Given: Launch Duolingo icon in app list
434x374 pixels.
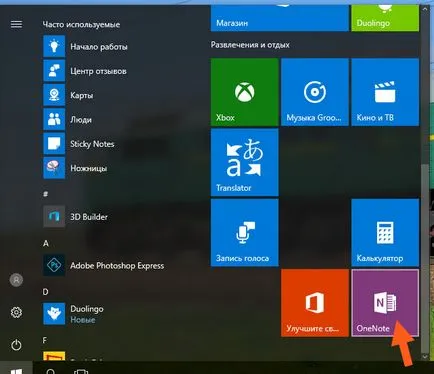Looking at the screenshot, I should pos(54,314).
